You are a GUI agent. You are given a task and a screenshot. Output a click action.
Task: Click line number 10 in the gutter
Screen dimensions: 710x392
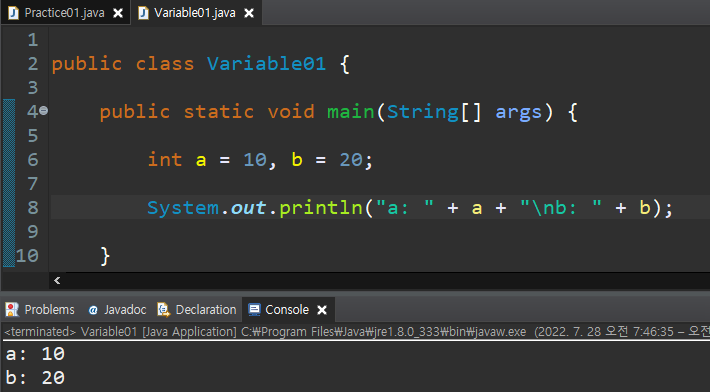27,256
